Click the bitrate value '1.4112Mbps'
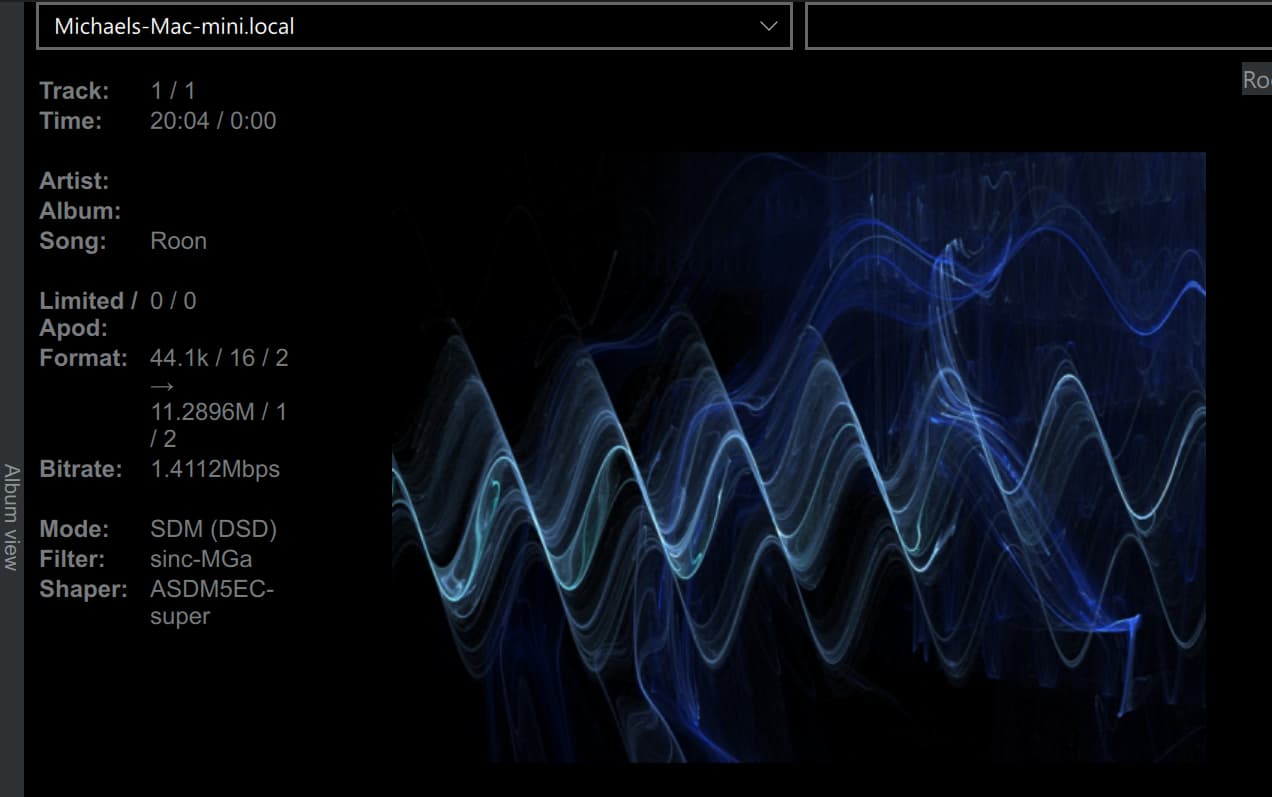 tap(215, 469)
